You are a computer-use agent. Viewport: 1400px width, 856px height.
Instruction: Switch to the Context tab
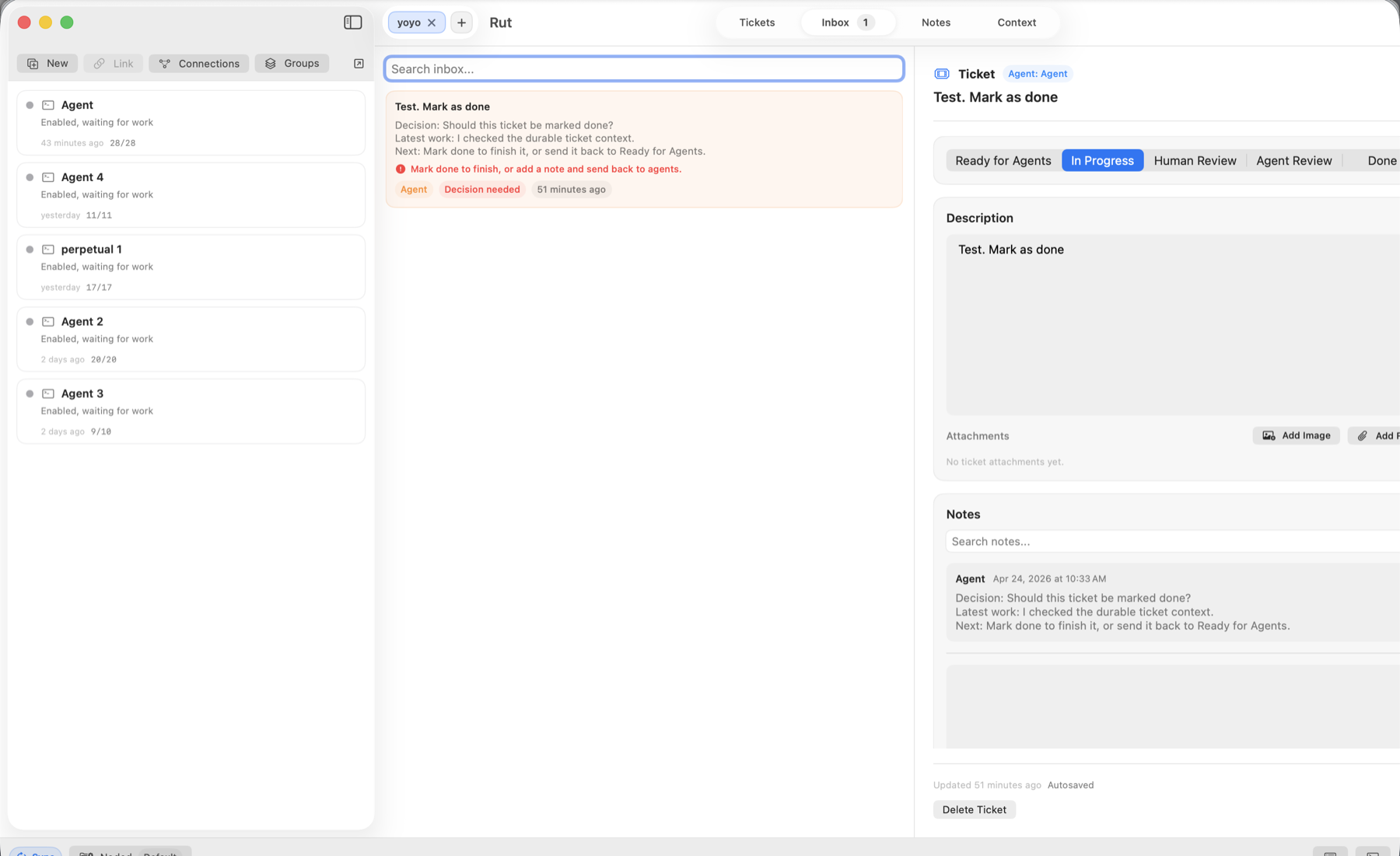1017,23
